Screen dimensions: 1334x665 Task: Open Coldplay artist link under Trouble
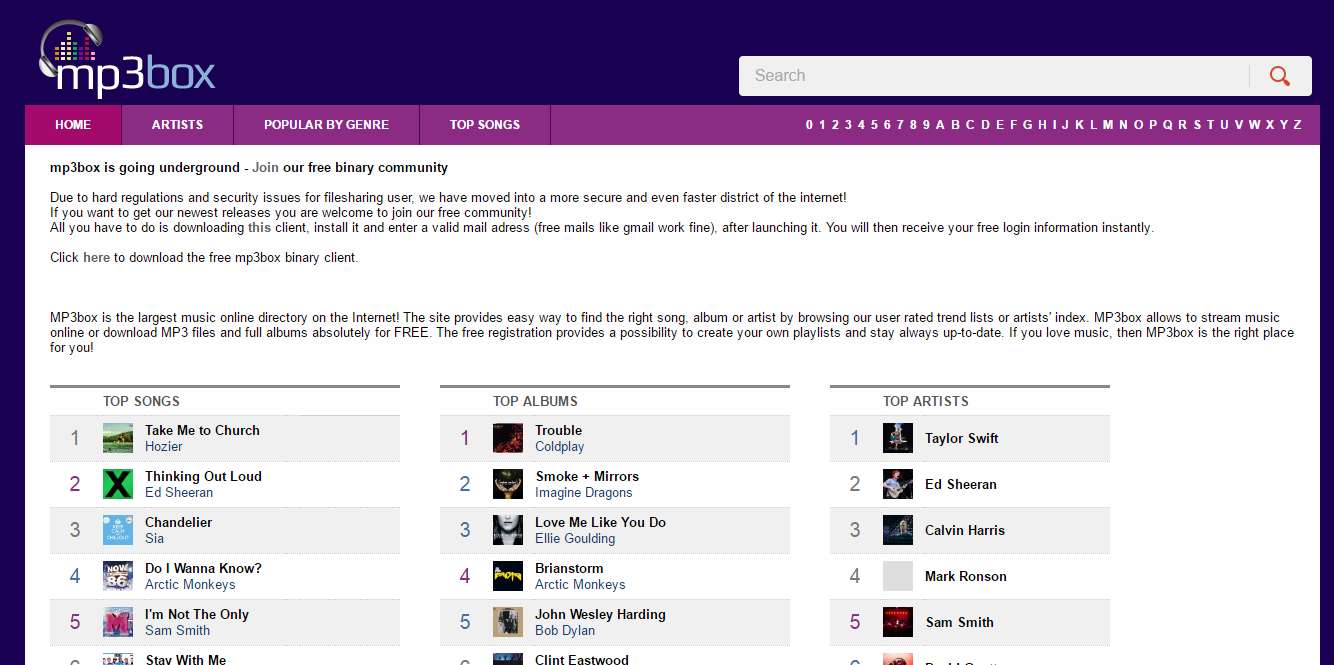pyautogui.click(x=560, y=447)
